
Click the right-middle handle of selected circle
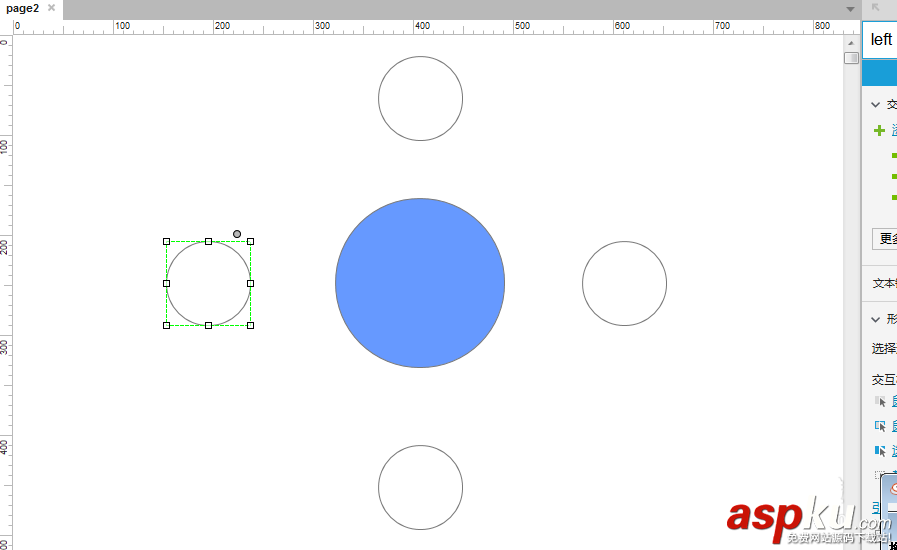(x=251, y=283)
